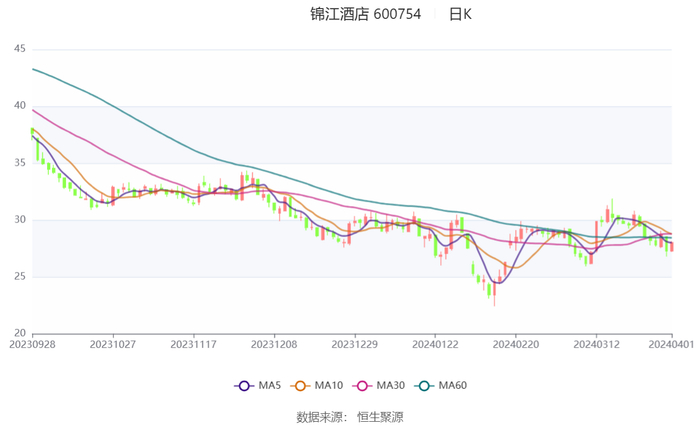Click the 20231229 date on the axis
Image resolution: width=700 pixels, height=426 pixels.
point(355,343)
